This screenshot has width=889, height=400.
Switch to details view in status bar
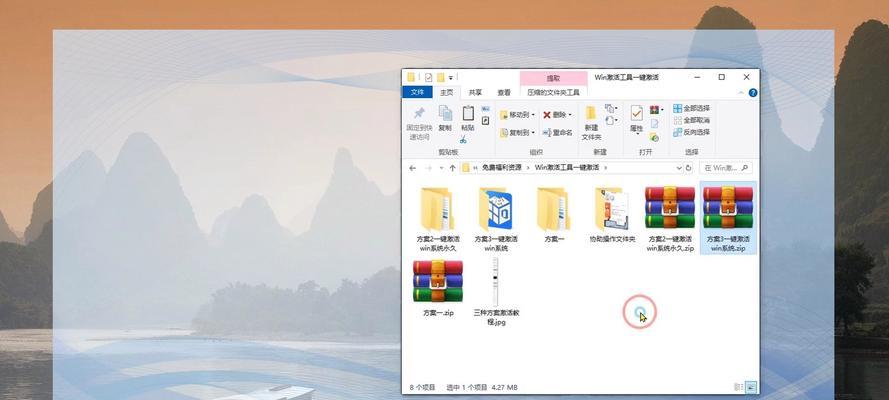pyautogui.click(x=739, y=387)
